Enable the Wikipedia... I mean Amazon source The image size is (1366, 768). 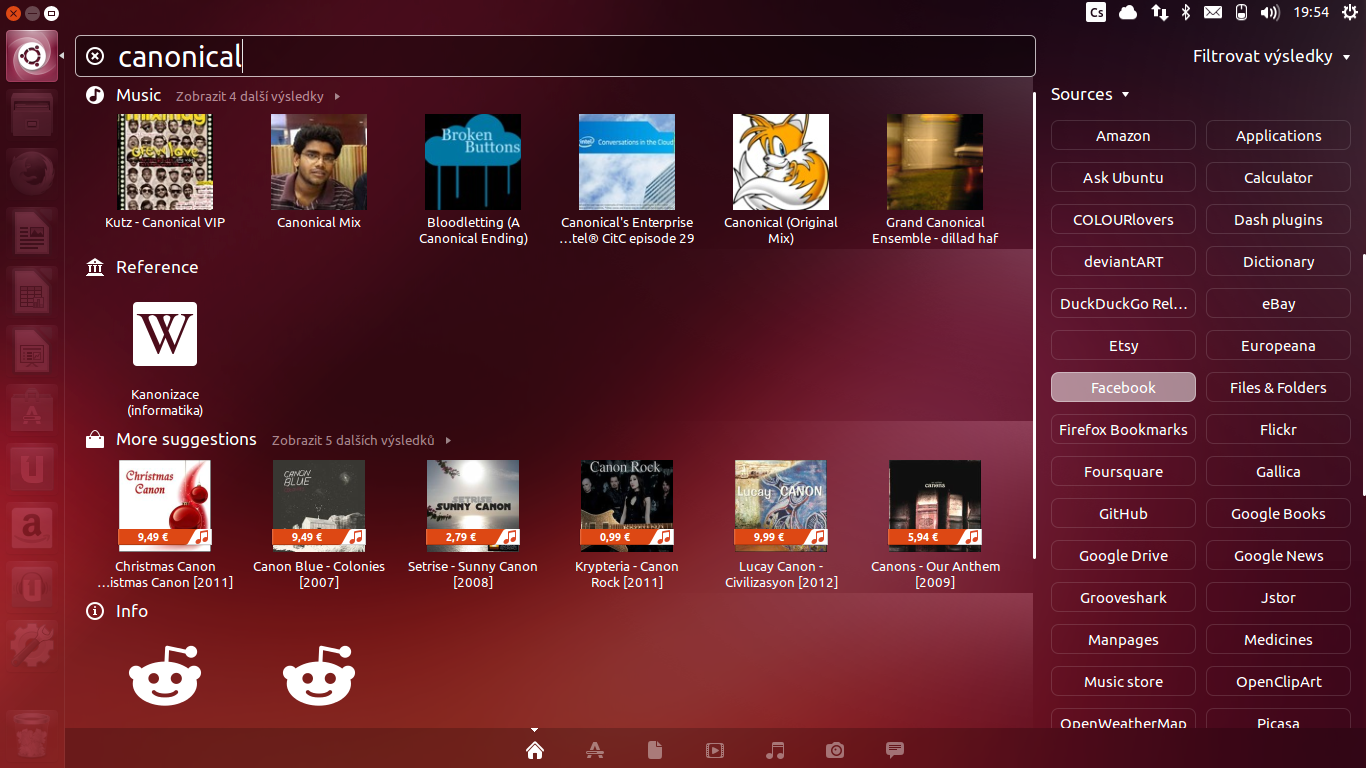(x=1123, y=135)
